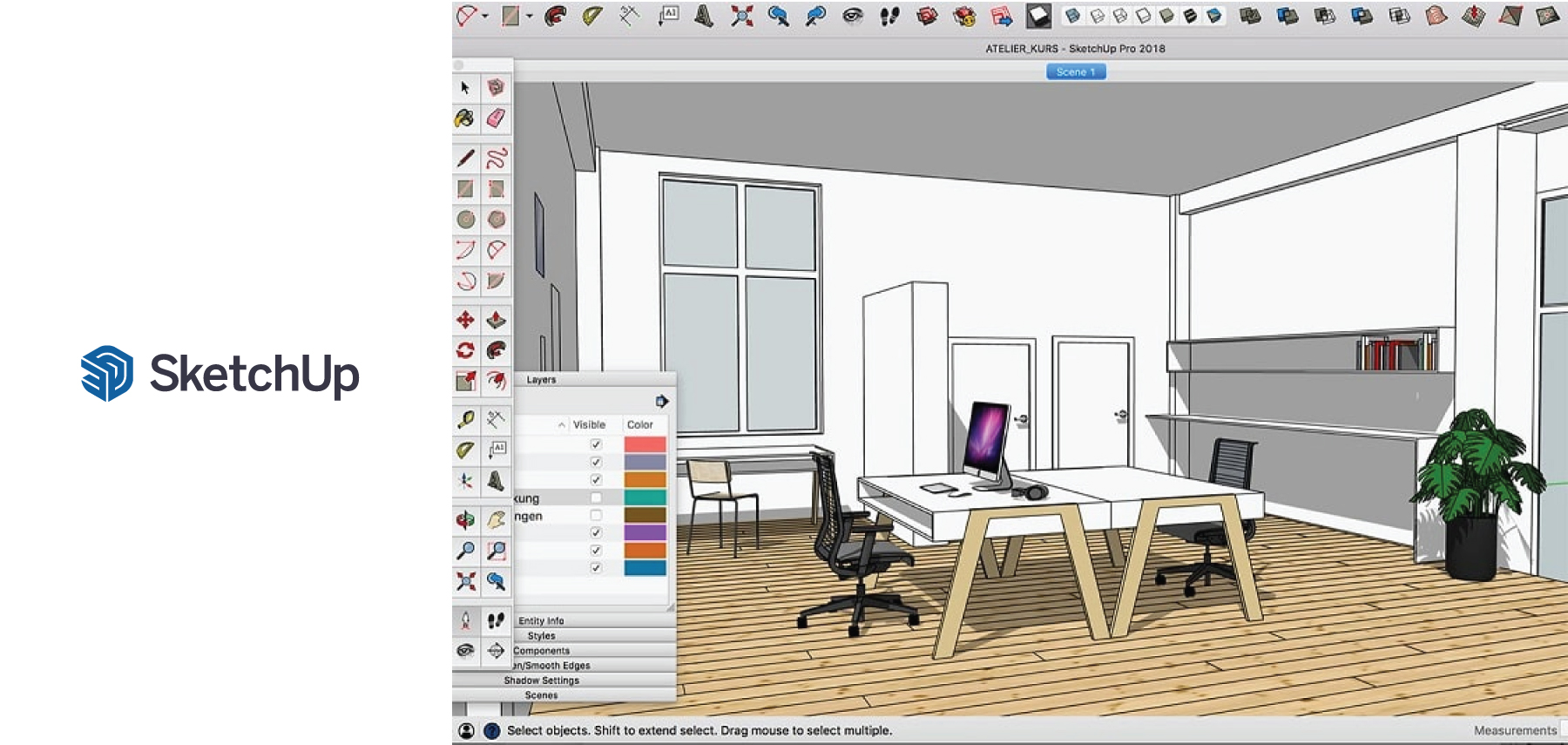Enable visibility for the 'kung' layer
The image size is (1568, 745).
tap(596, 498)
